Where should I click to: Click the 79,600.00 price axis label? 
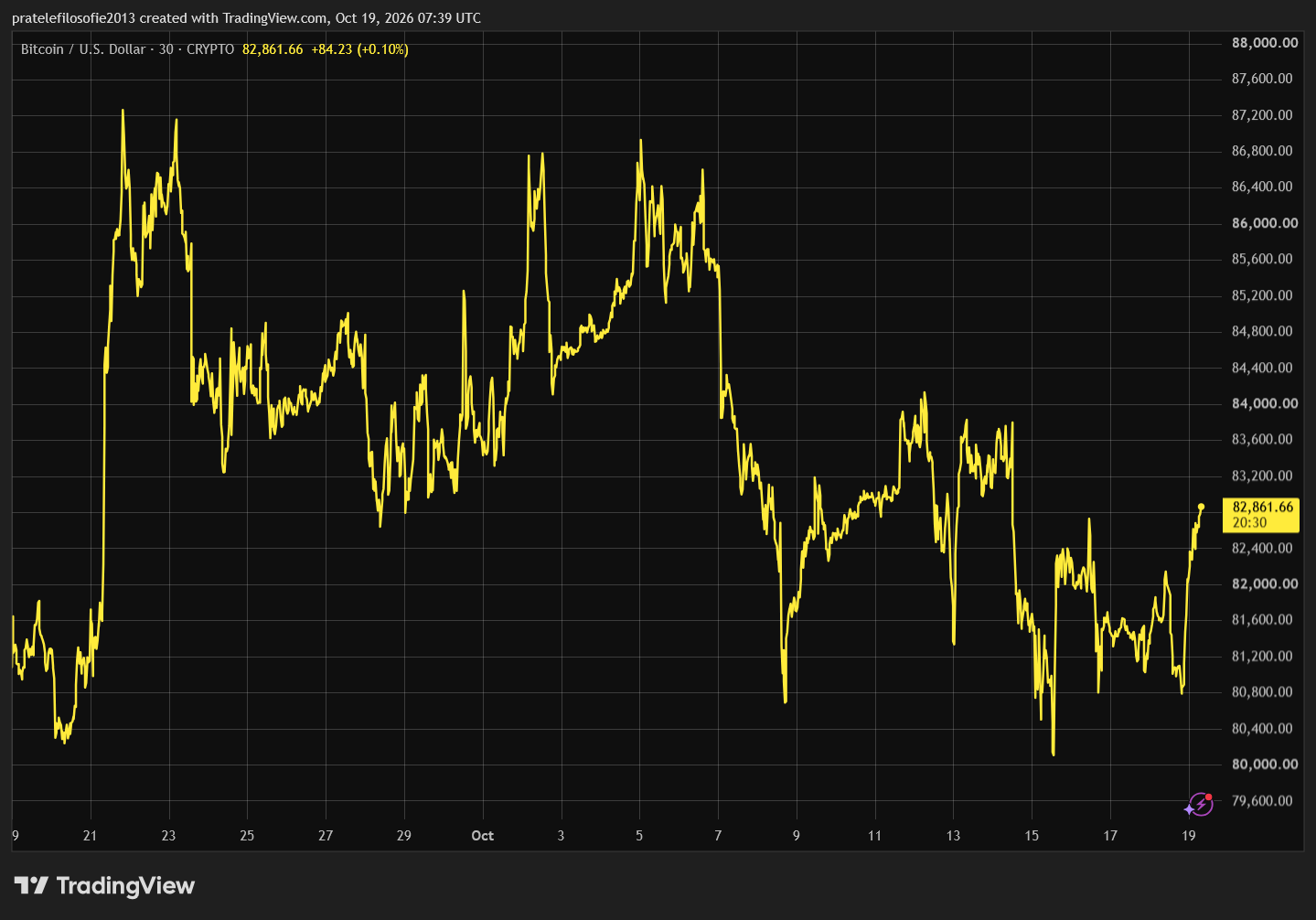pyautogui.click(x=1262, y=800)
